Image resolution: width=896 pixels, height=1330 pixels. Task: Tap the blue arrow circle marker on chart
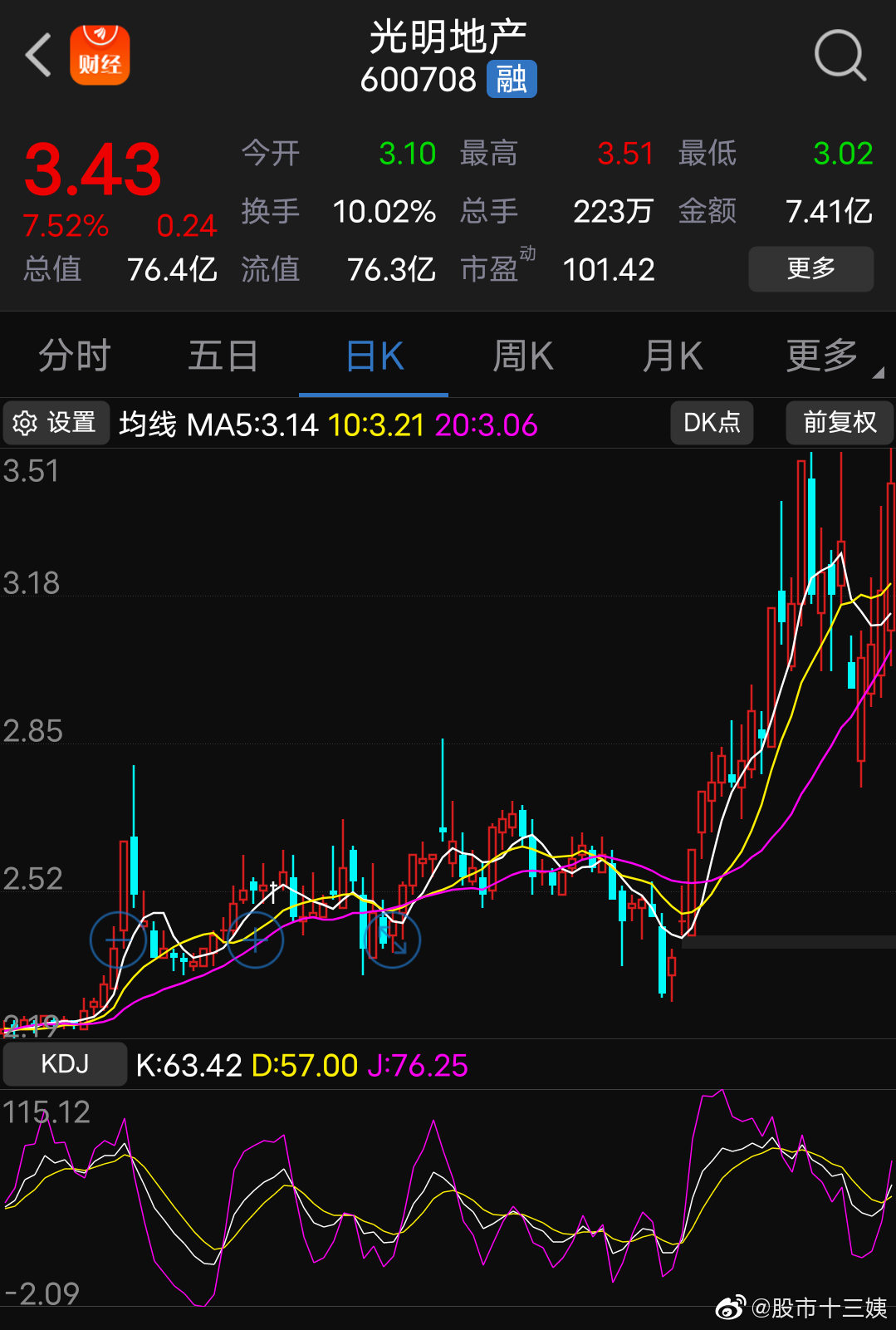point(393,940)
